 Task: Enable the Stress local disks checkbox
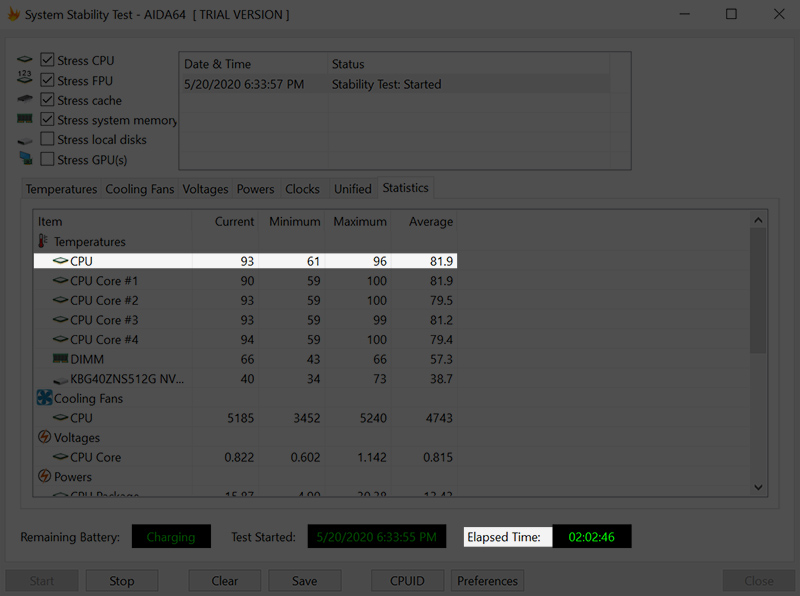pos(47,139)
